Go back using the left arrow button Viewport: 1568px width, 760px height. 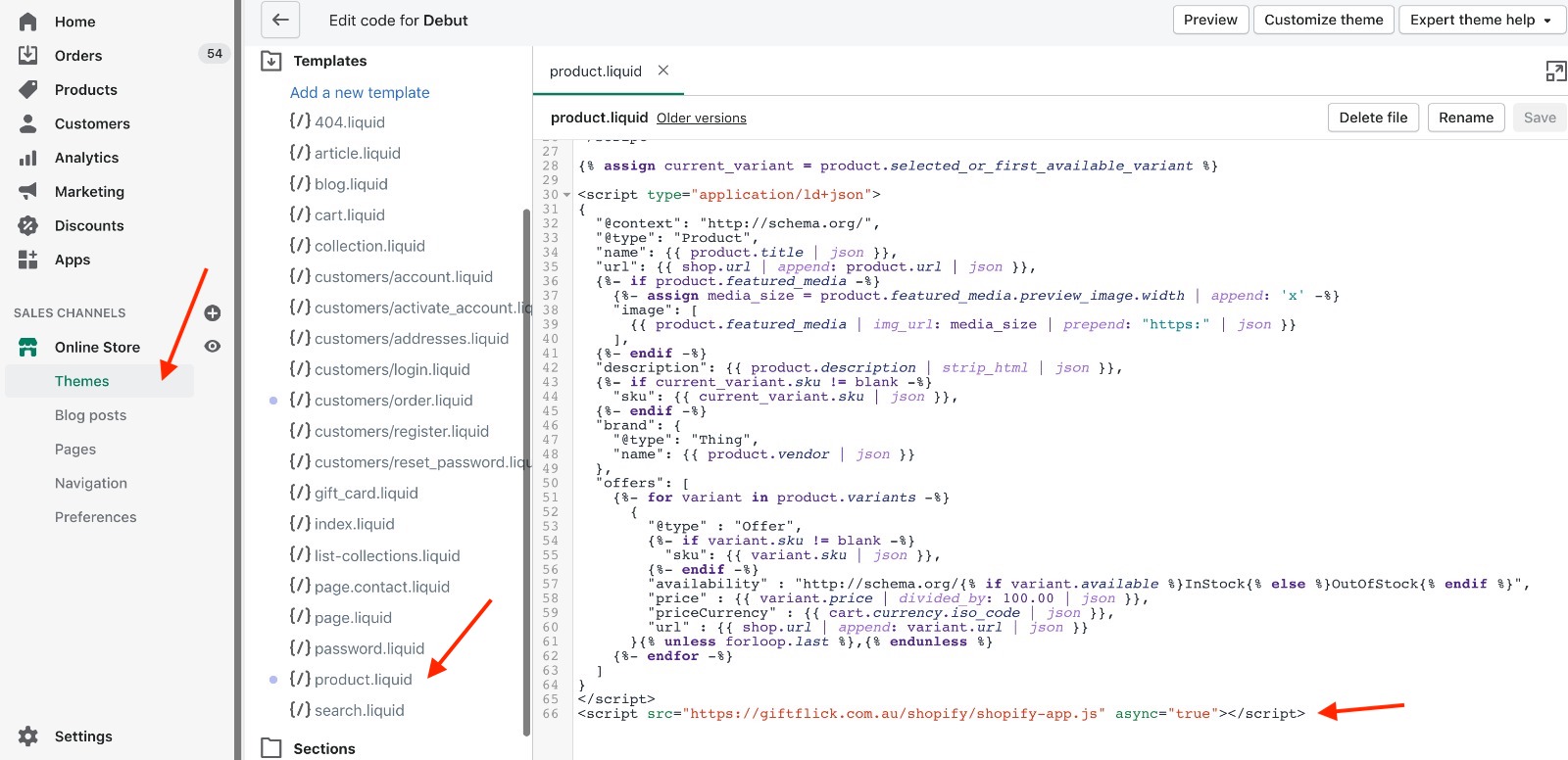[280, 20]
